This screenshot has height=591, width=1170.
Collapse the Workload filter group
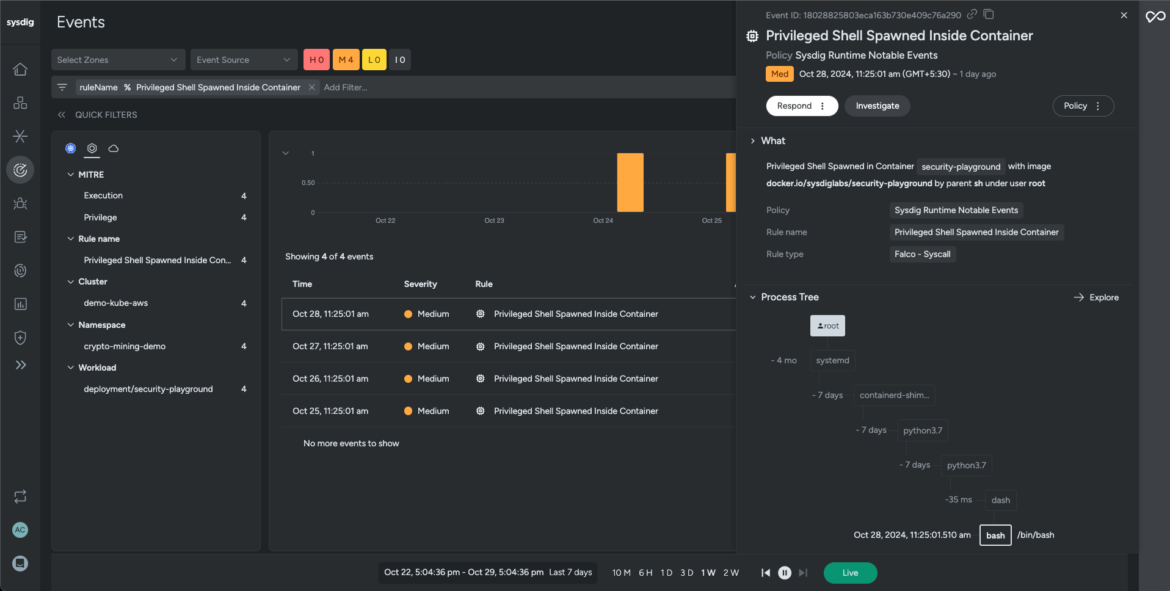pos(71,368)
